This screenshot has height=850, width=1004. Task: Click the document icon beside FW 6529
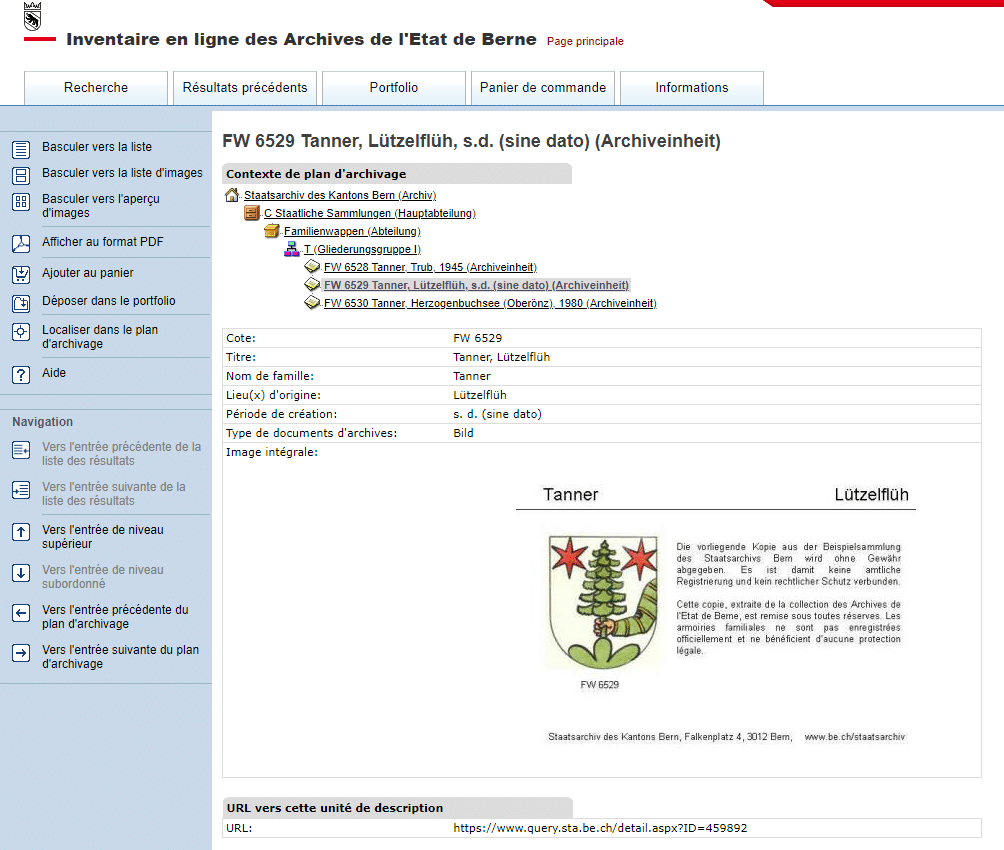pos(312,284)
